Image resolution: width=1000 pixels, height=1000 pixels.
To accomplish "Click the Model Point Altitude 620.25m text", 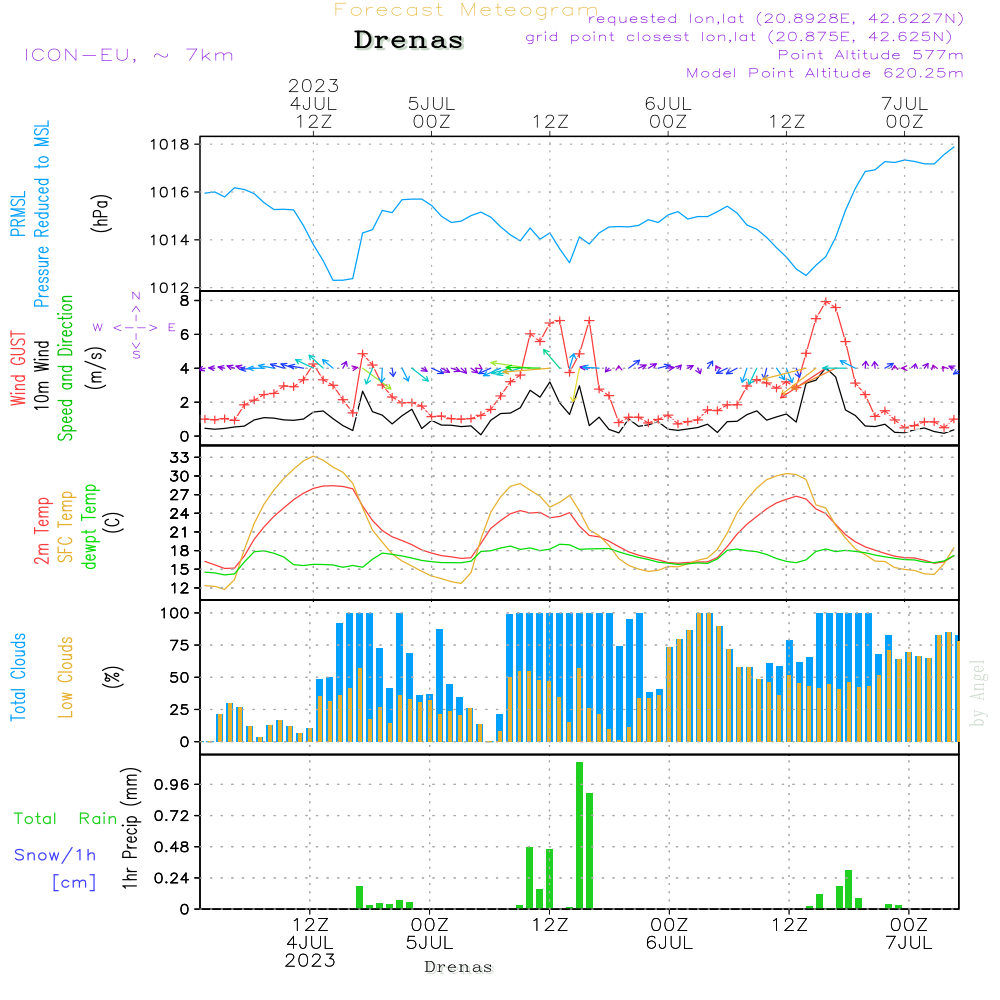I will [825, 73].
